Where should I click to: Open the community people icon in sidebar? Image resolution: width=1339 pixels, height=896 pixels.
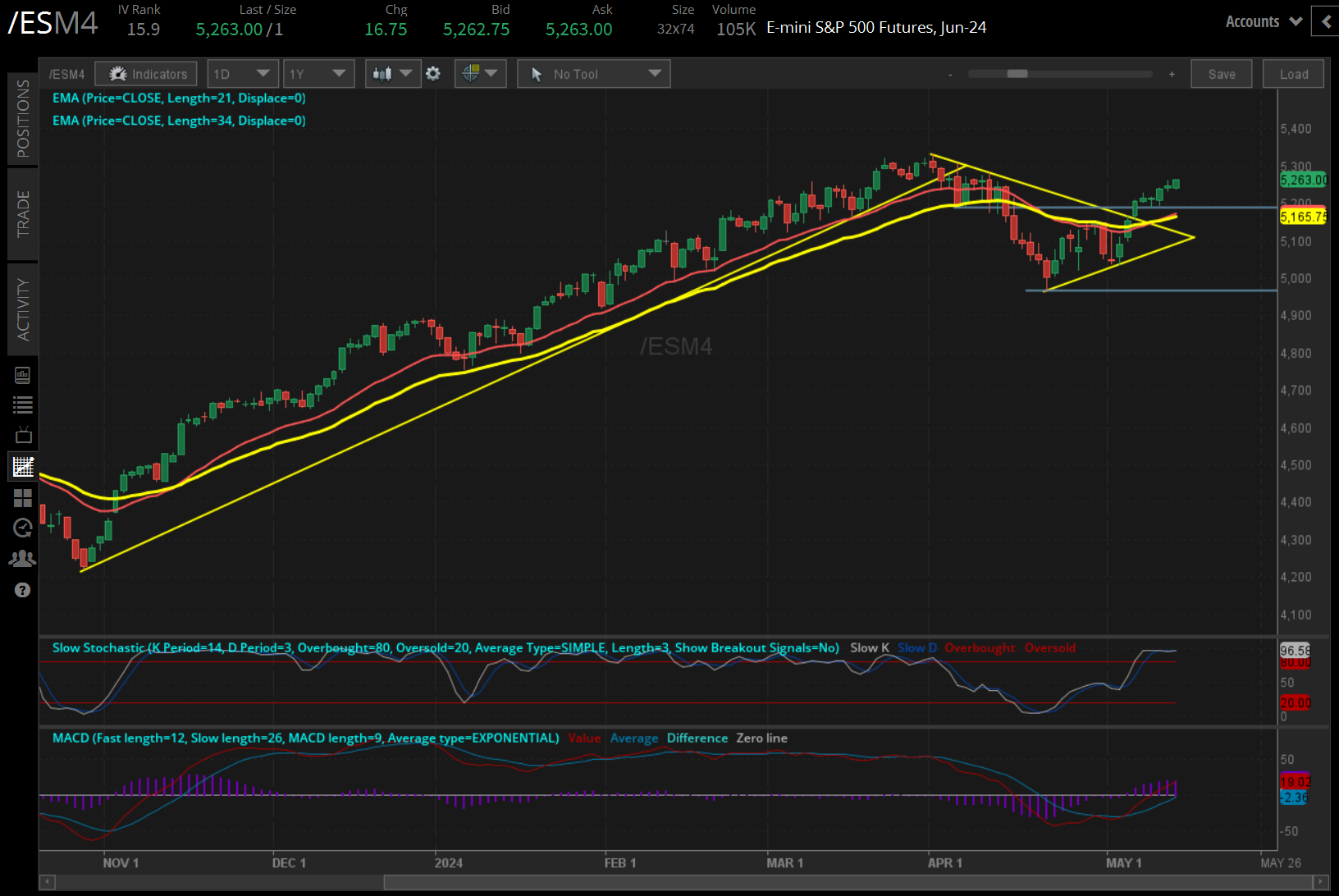pos(22,559)
